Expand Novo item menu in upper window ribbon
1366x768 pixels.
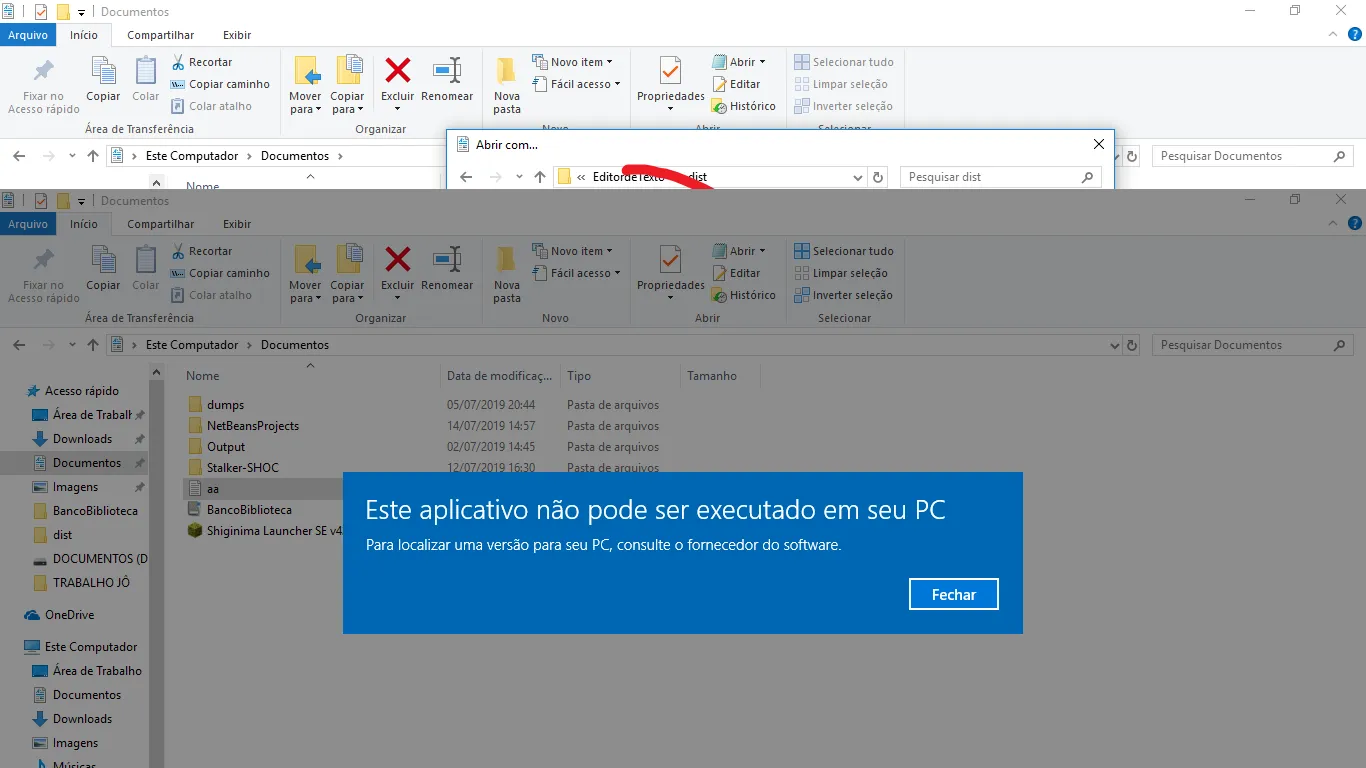(573, 62)
